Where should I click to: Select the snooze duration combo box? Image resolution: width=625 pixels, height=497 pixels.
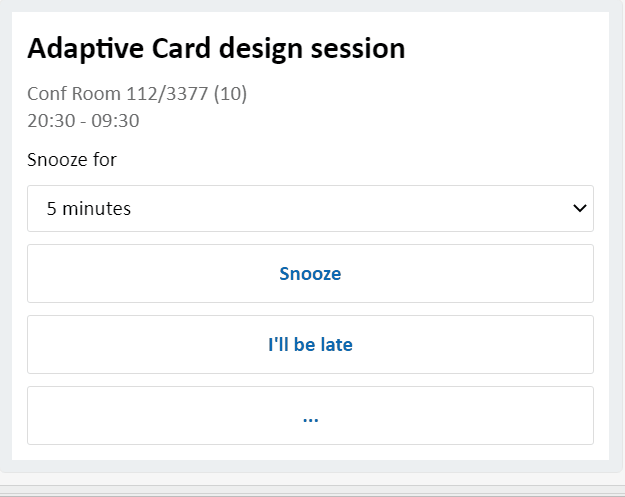pyautogui.click(x=310, y=208)
